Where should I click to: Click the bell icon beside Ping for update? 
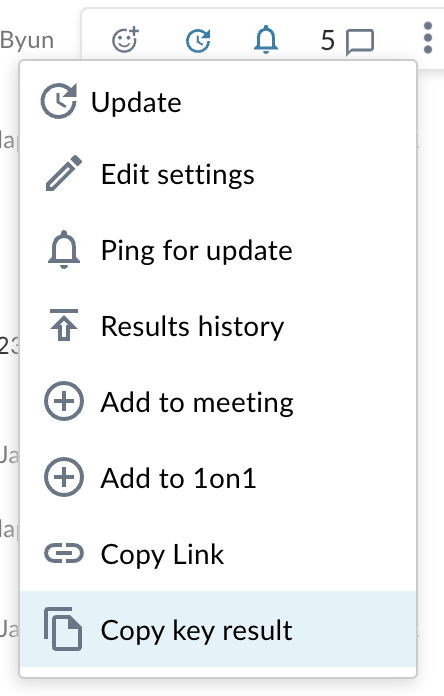64,249
